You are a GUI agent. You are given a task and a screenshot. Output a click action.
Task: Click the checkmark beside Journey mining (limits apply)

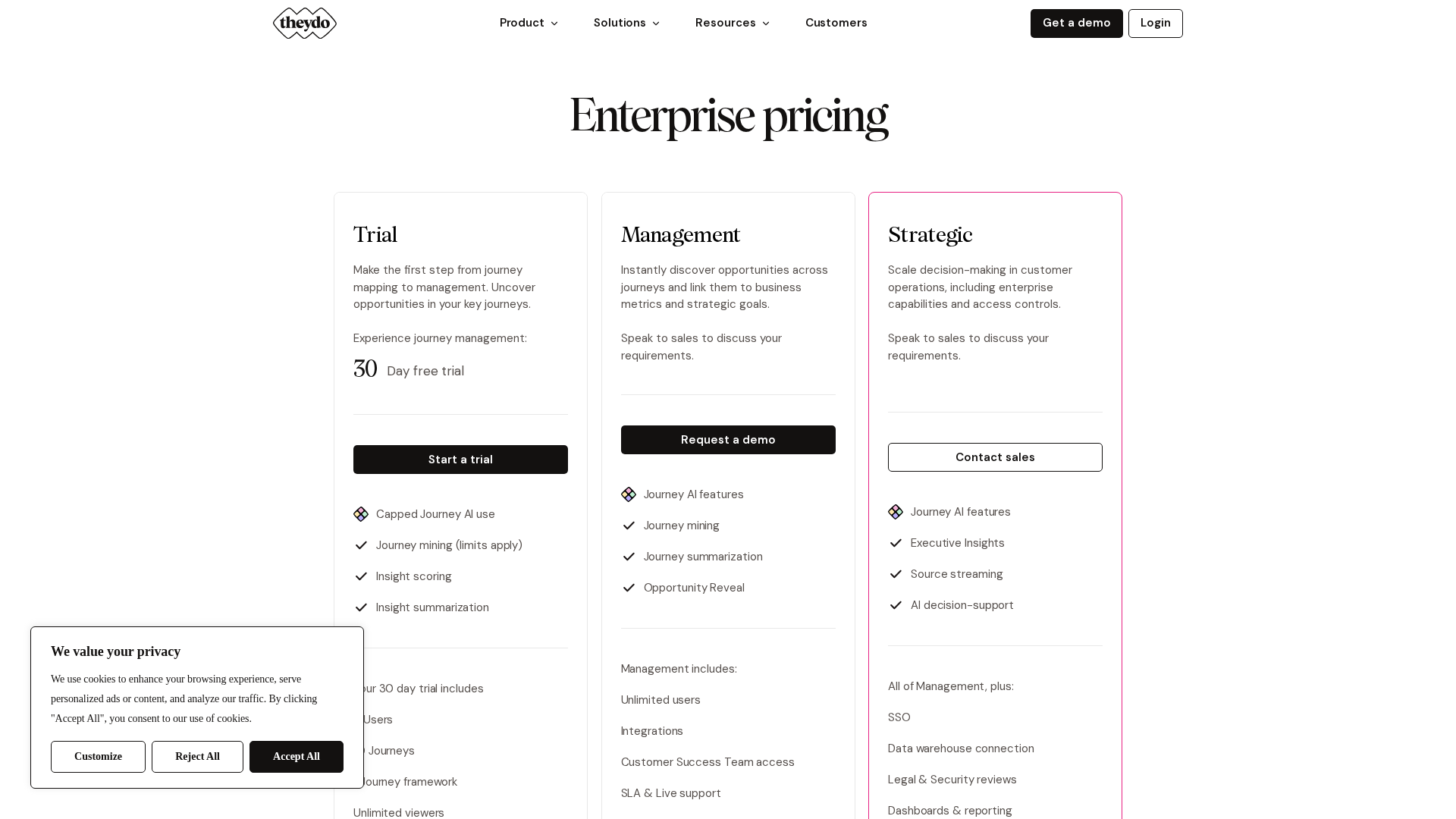pyautogui.click(x=361, y=545)
